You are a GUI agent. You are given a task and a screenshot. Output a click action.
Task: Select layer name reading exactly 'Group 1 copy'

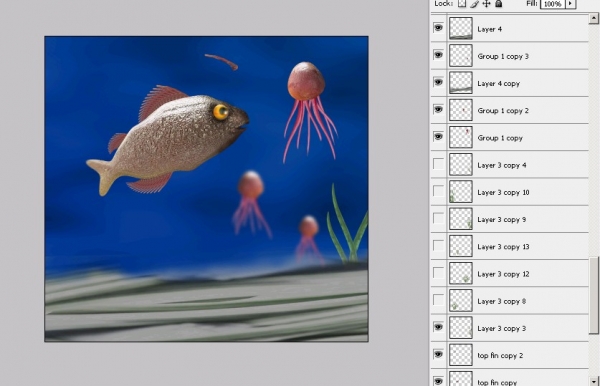pyautogui.click(x=500, y=138)
